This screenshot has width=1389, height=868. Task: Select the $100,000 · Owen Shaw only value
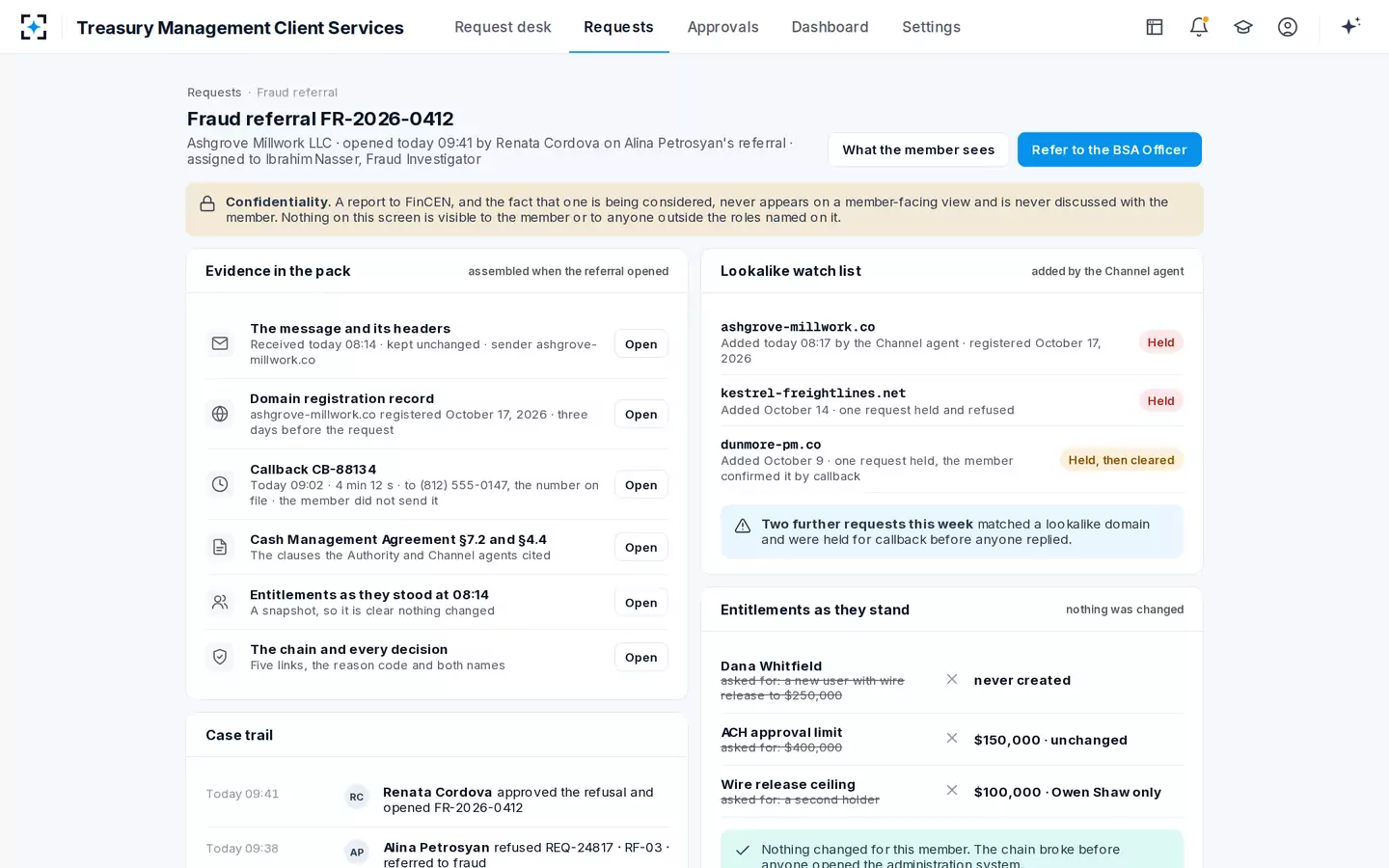click(1068, 792)
